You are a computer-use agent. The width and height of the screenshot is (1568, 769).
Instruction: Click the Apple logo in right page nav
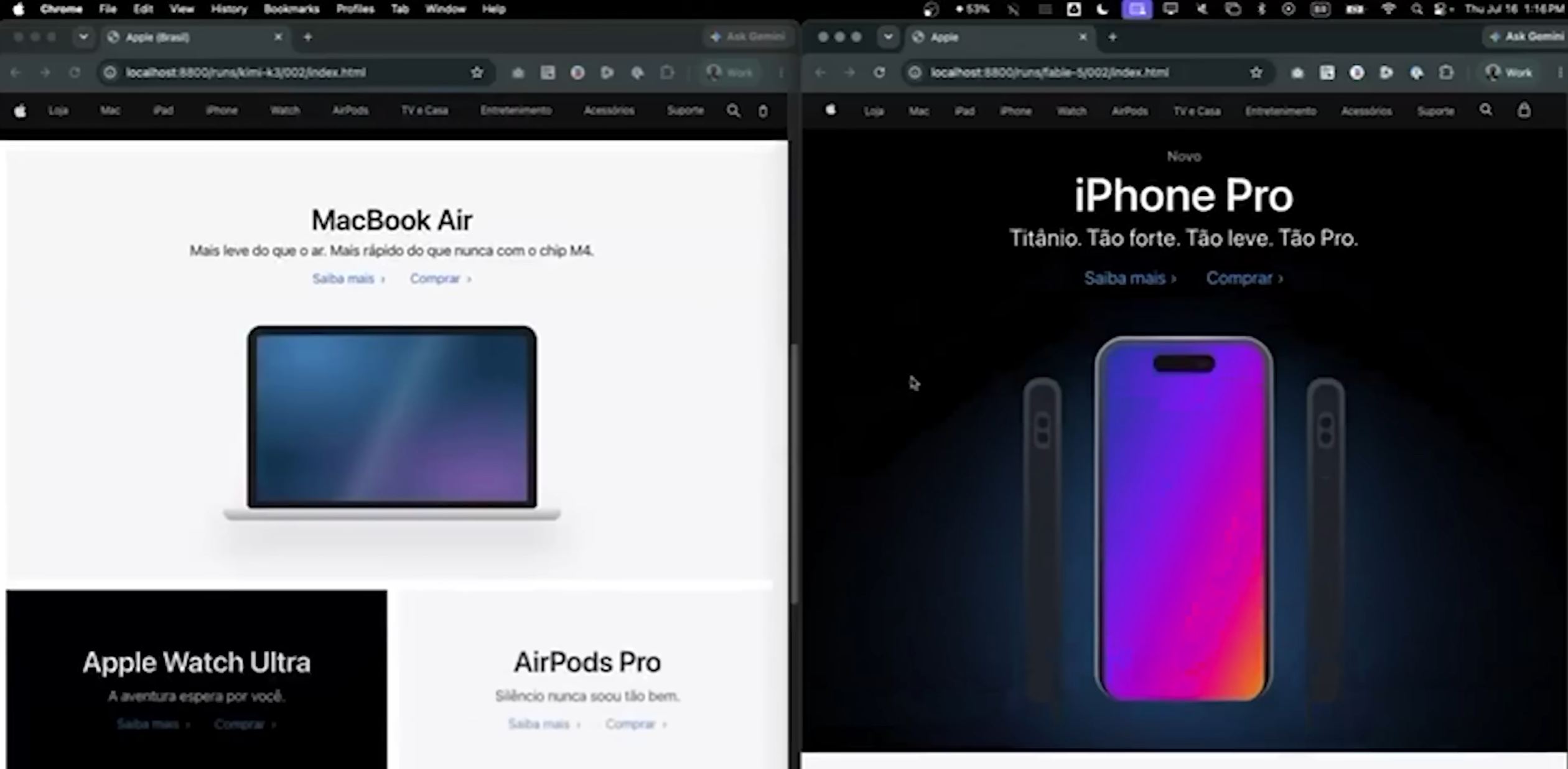[831, 110]
